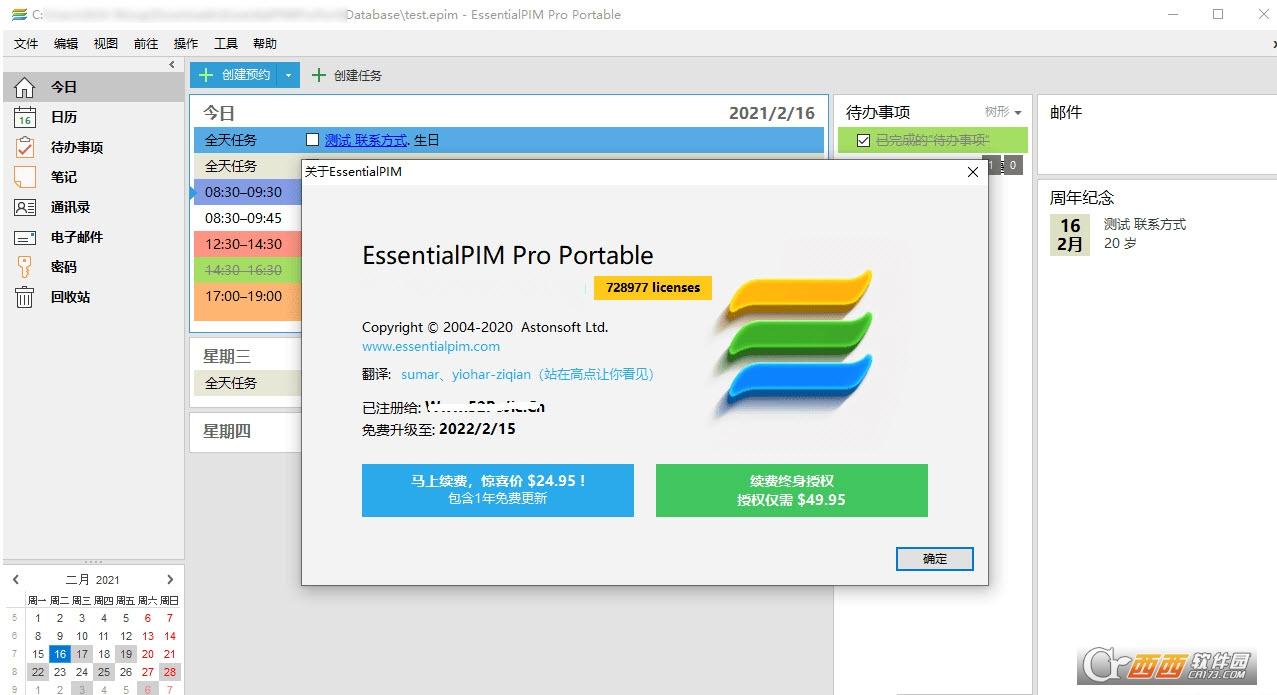Uncheck the 已完成的"待办事项" checkbox
This screenshot has width=1277, height=695.
tap(863, 141)
